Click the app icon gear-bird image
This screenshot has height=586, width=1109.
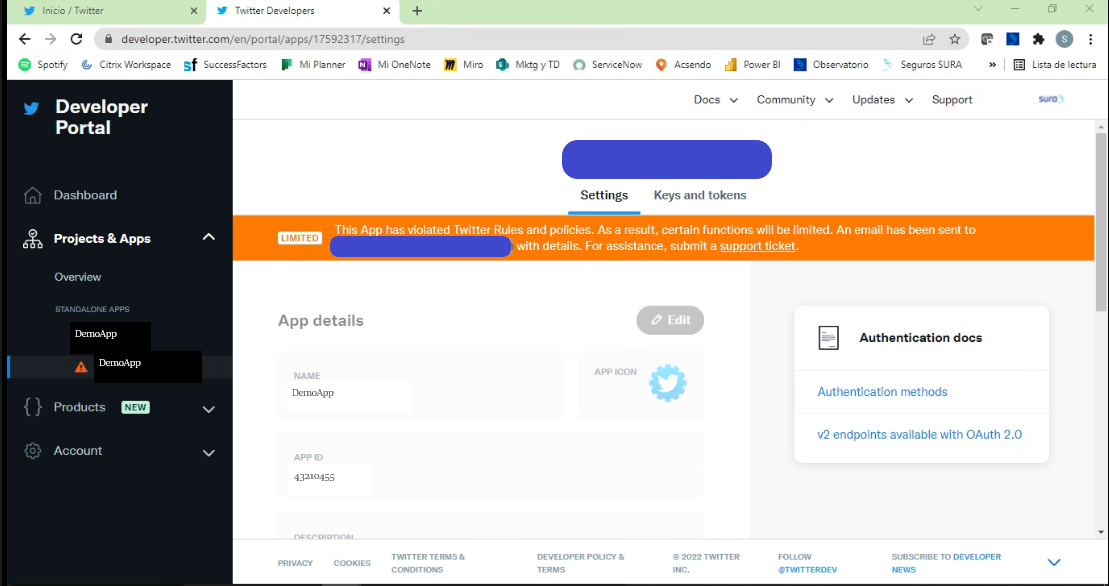point(668,383)
